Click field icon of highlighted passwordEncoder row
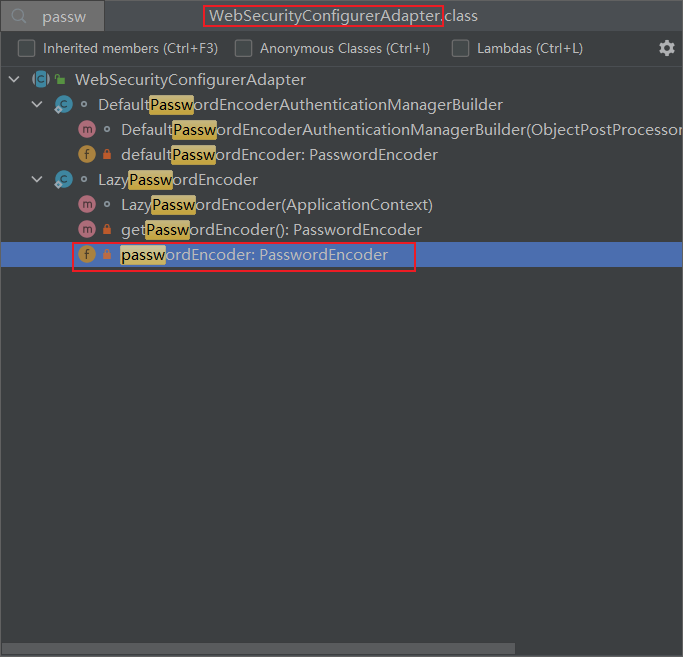Viewport: 683px width, 657px height. [x=87, y=254]
